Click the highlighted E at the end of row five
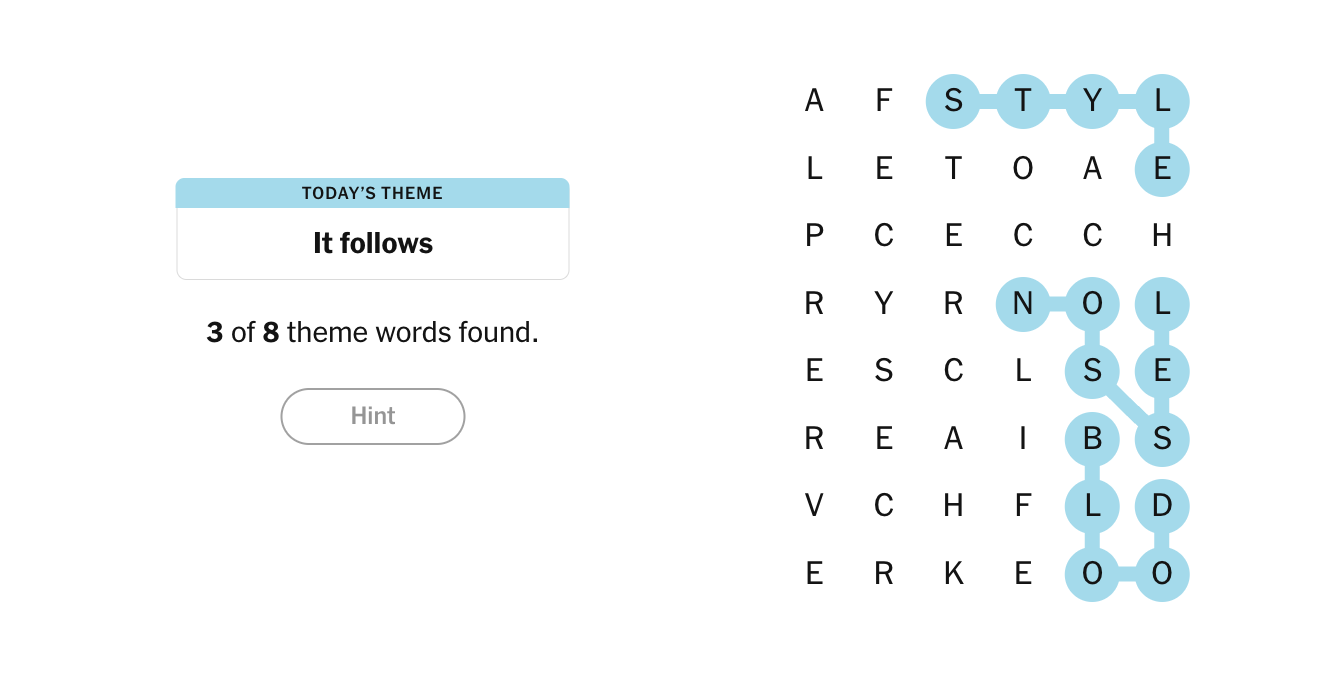Viewport: 1317px width, 688px height. (1162, 370)
